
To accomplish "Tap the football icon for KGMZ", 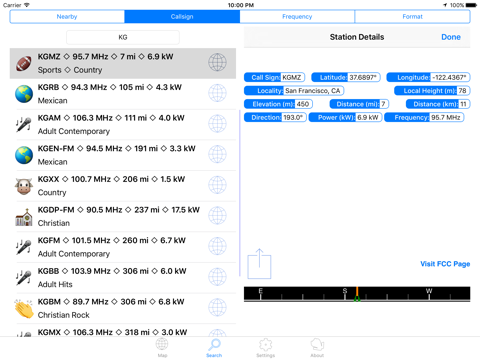I will point(24,63).
